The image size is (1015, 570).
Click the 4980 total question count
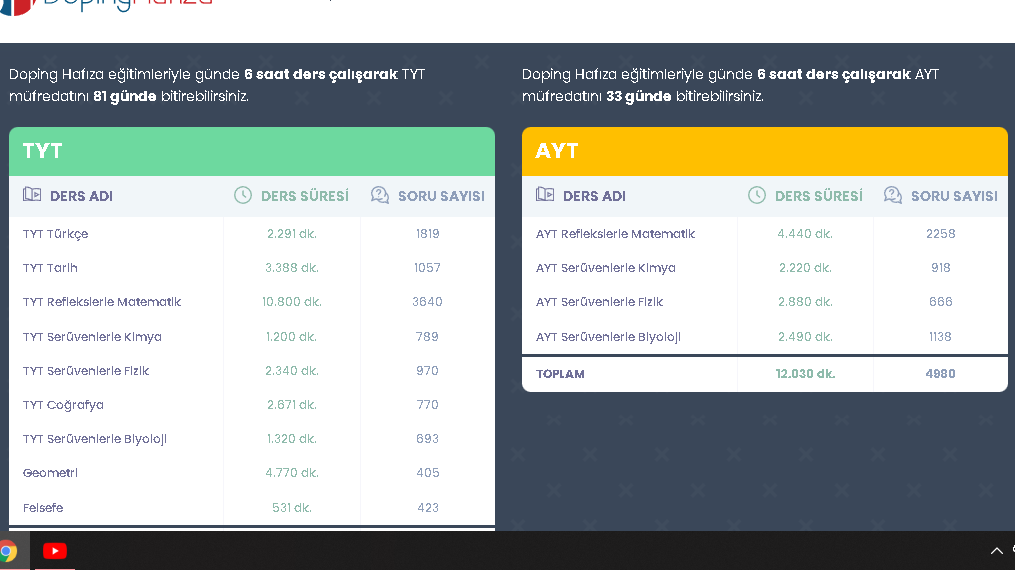coord(940,374)
